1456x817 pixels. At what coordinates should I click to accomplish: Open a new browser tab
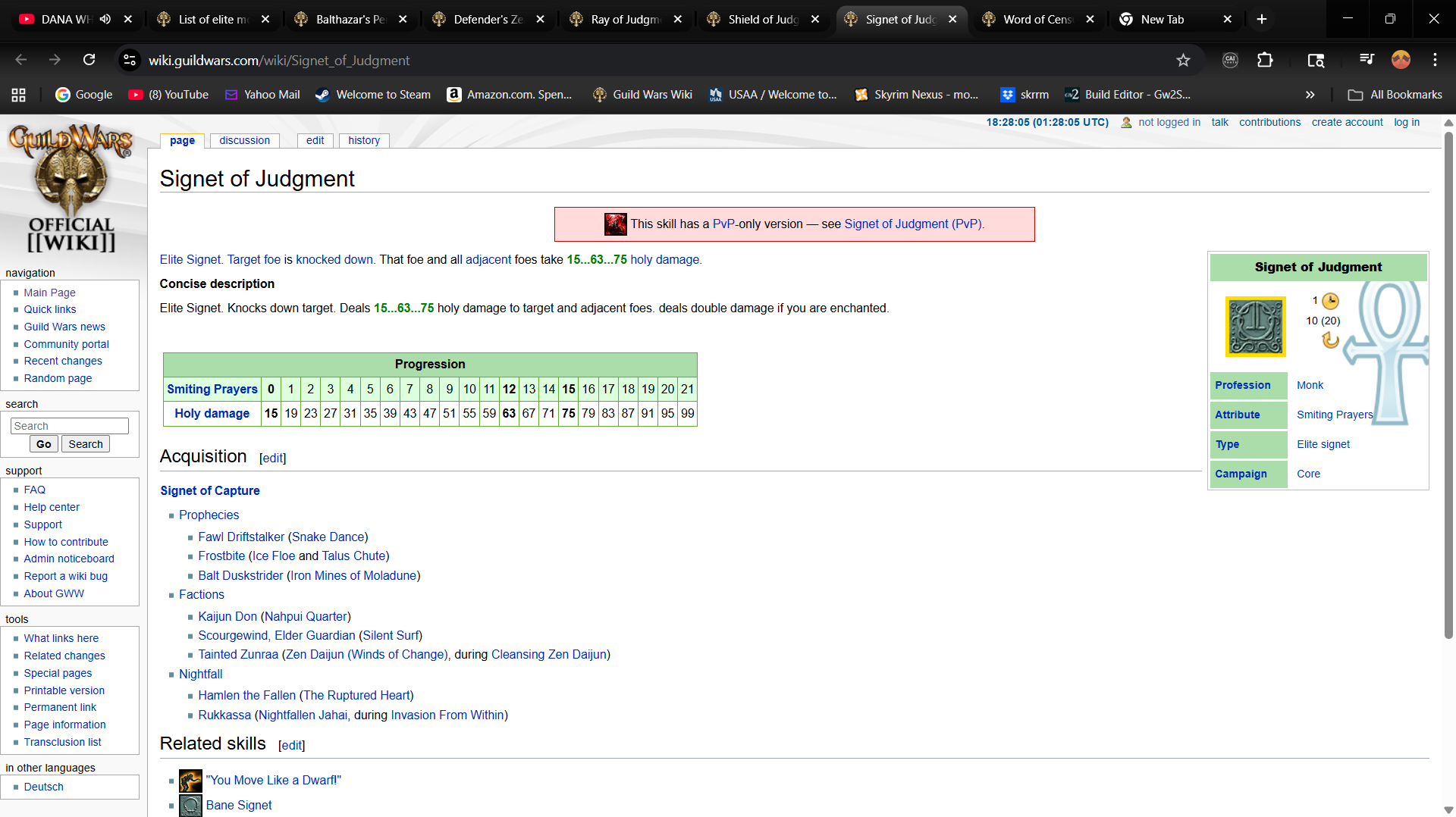[x=1262, y=20]
